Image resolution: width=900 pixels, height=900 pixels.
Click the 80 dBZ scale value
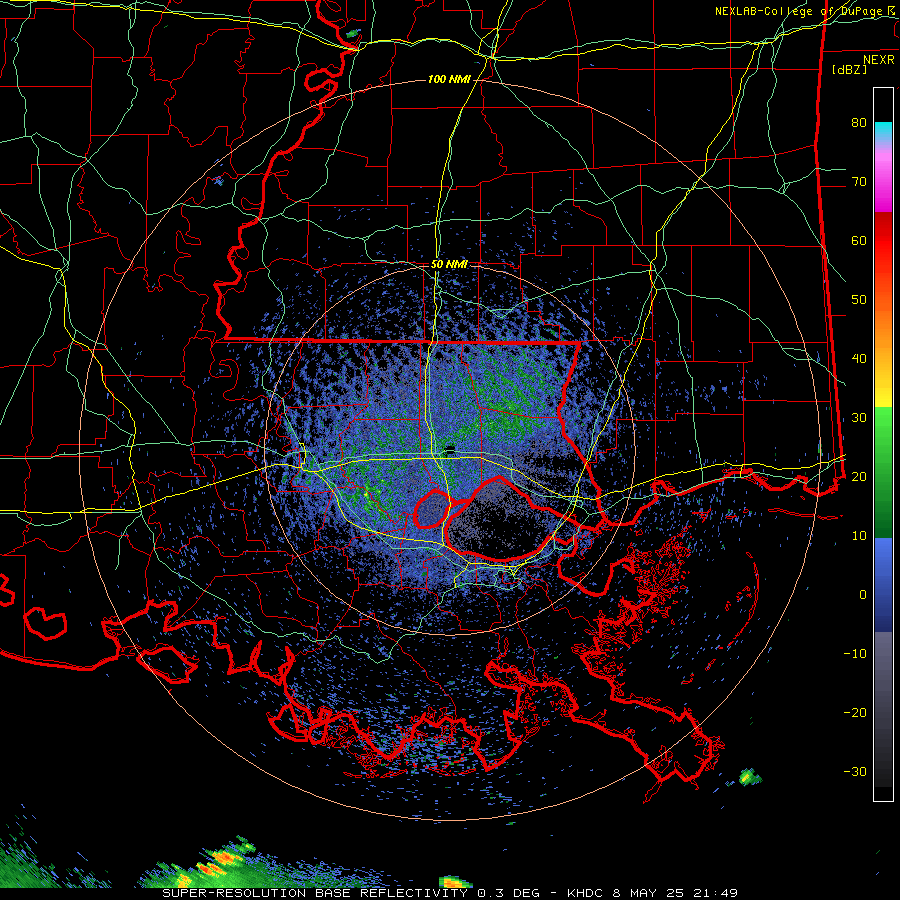[859, 122]
